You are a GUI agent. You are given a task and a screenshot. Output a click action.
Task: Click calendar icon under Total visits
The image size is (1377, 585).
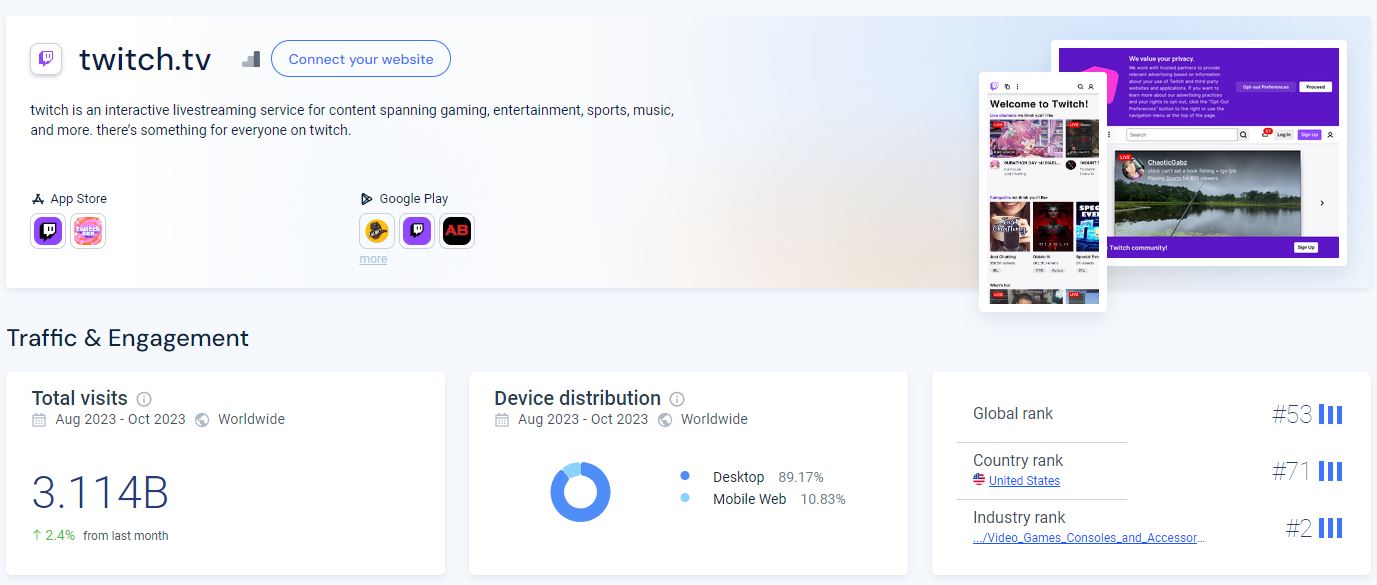click(39, 420)
